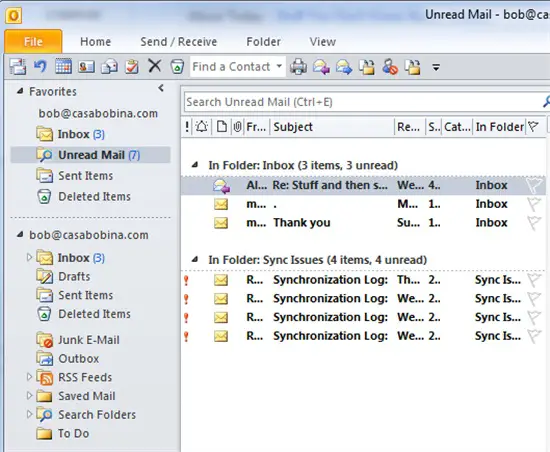Click the search magnifier icon

coord(546,102)
